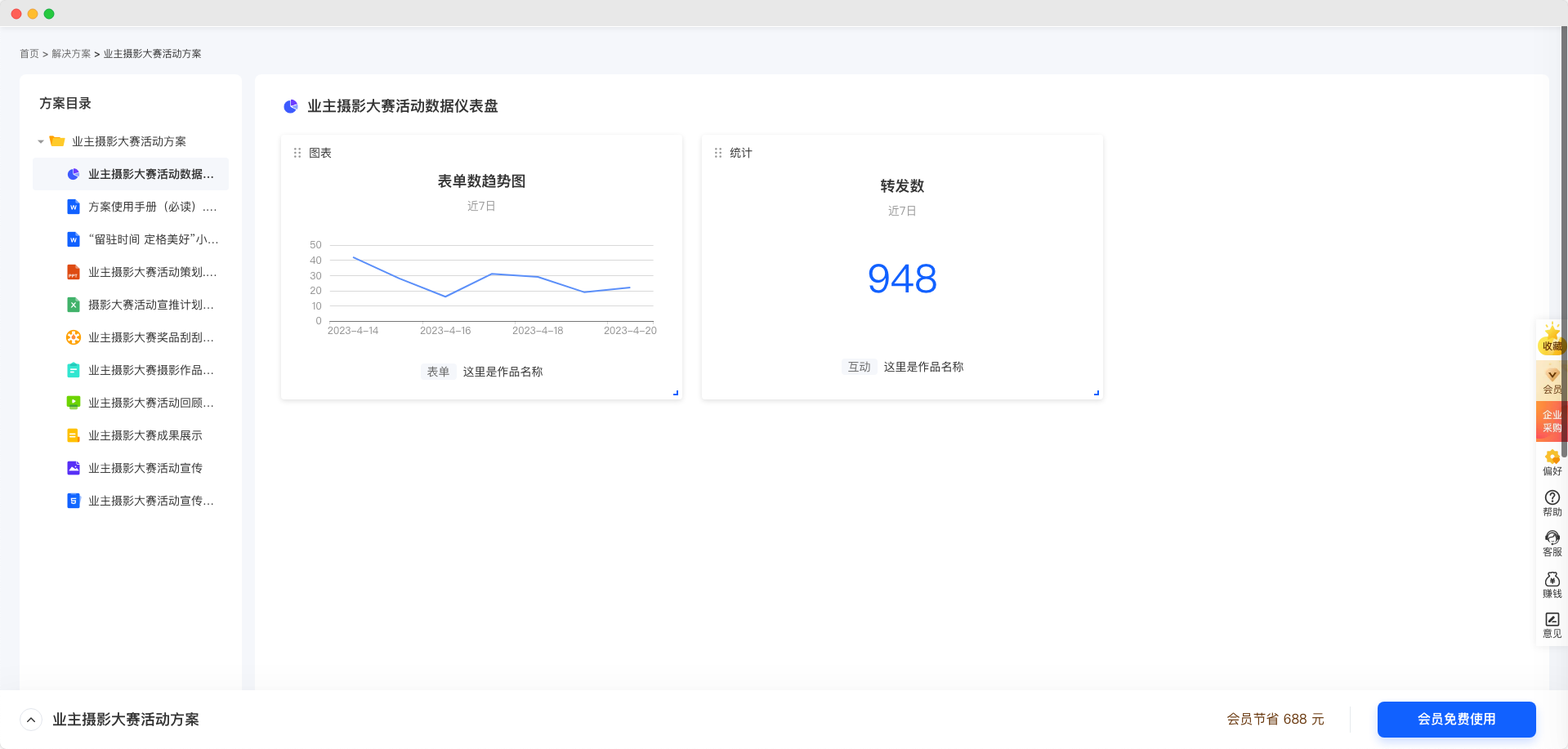Click purple image icon of 业主摄影大赛活动宣传
1568x749 pixels.
click(74, 468)
